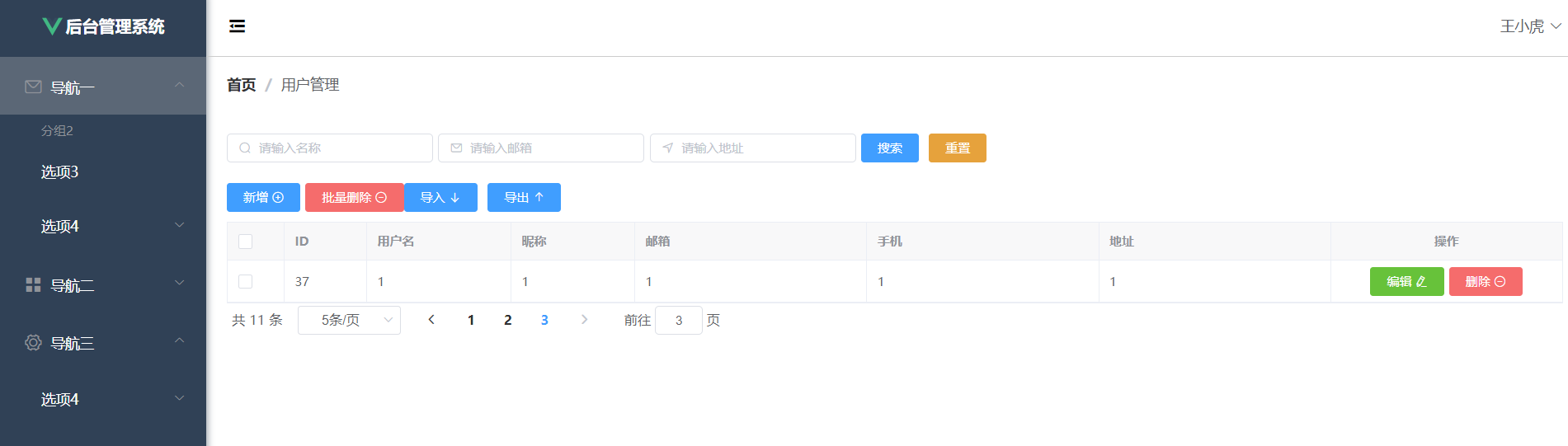Viewport: 1568px width, 446px height.
Task: Open the 5条/页 page size dropdown
Action: 349,320
